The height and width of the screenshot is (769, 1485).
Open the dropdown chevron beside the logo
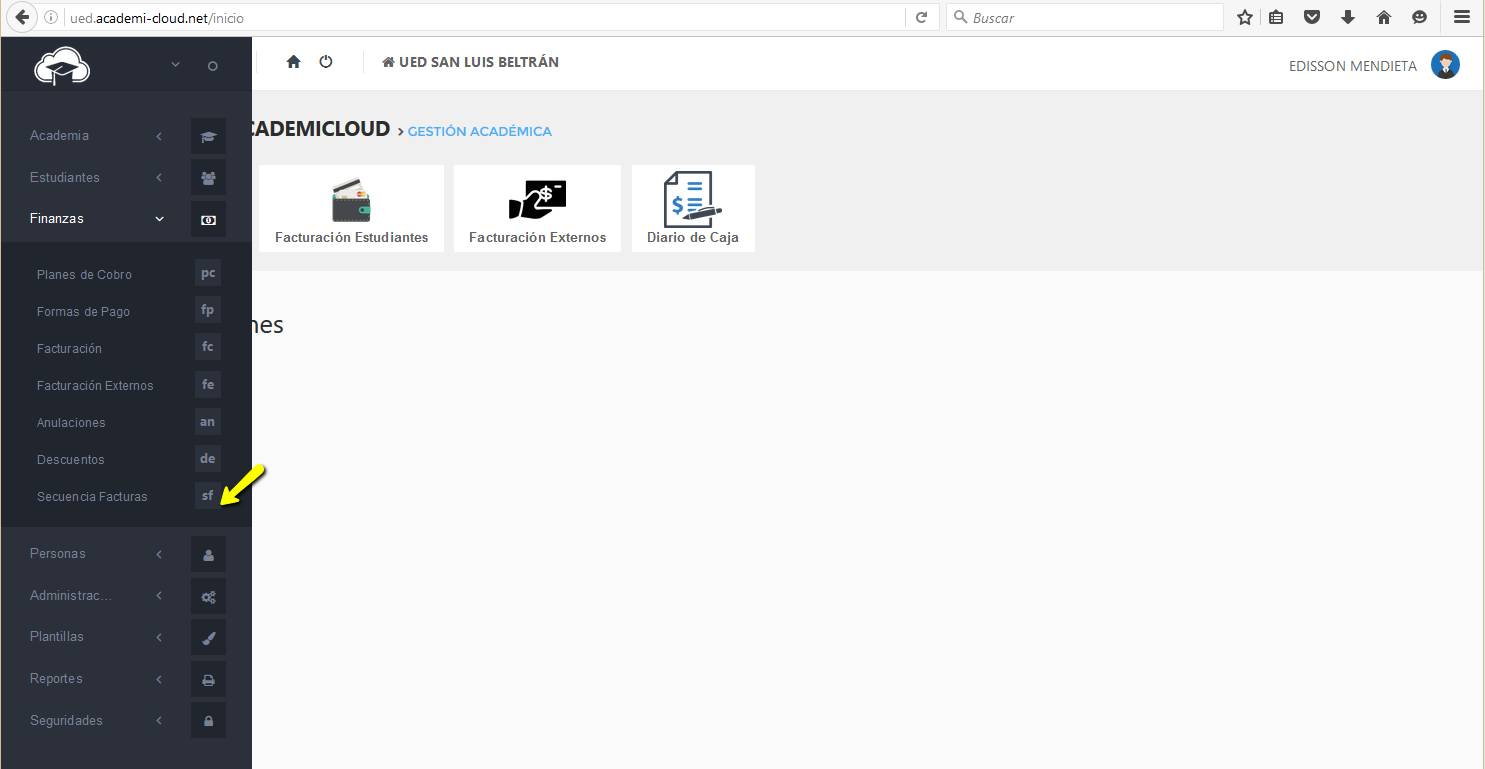(175, 64)
